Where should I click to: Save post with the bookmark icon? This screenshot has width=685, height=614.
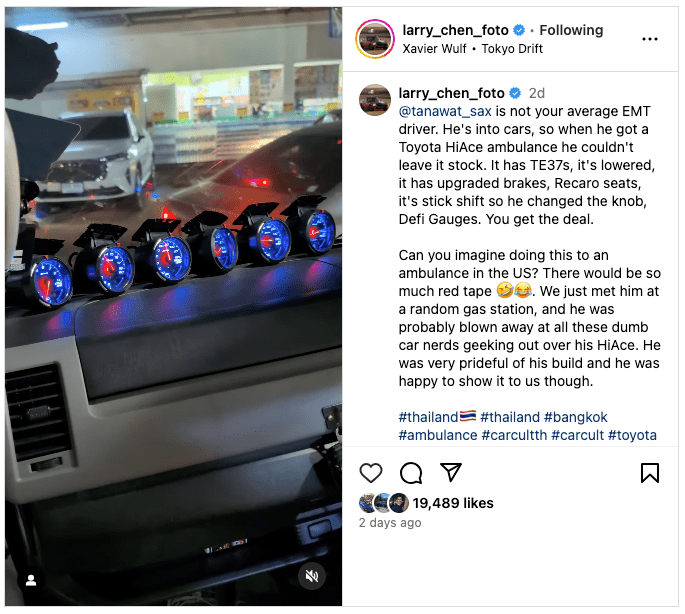[x=650, y=473]
